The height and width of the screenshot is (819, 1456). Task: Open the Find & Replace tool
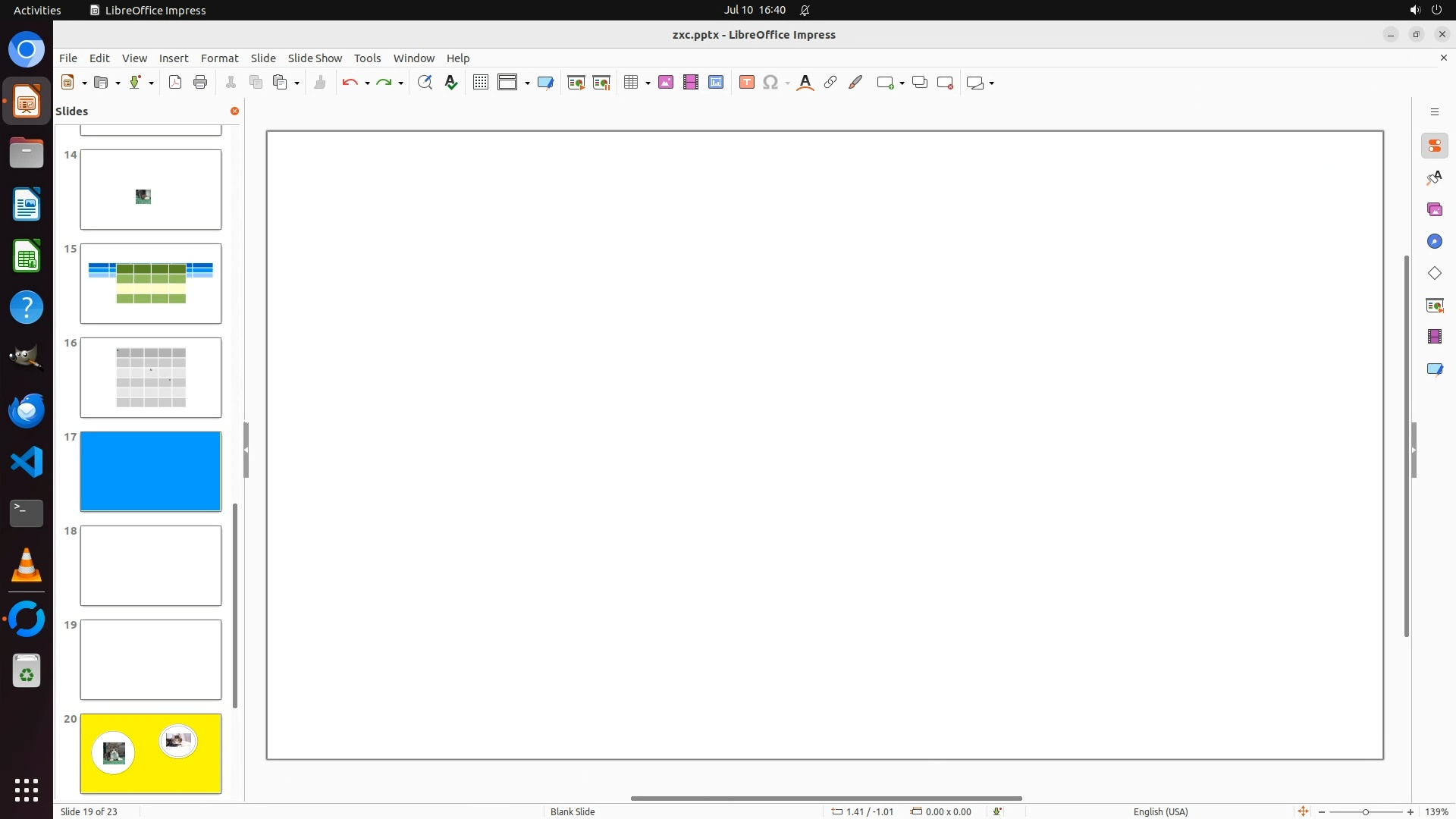pyautogui.click(x=425, y=83)
